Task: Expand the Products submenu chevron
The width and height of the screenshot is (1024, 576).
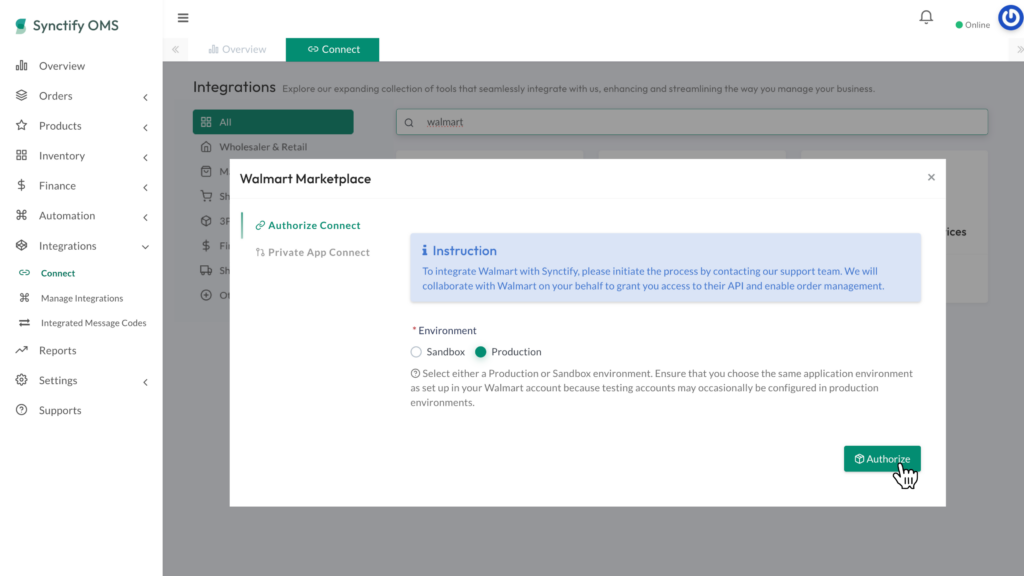Action: [x=146, y=127]
